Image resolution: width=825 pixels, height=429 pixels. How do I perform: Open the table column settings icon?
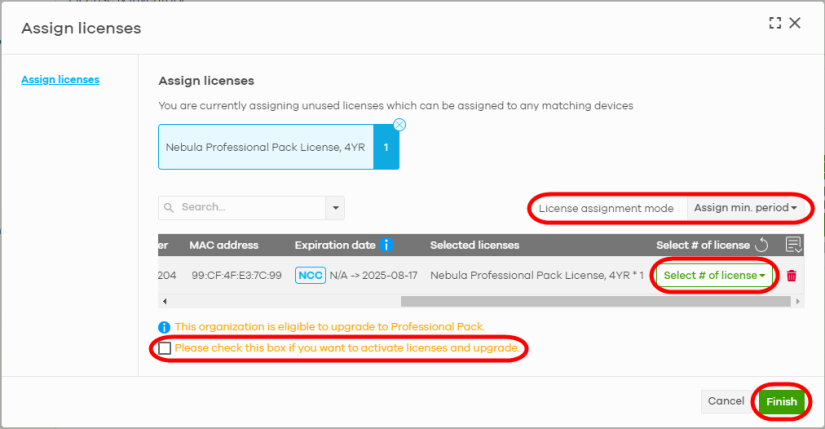pos(794,245)
